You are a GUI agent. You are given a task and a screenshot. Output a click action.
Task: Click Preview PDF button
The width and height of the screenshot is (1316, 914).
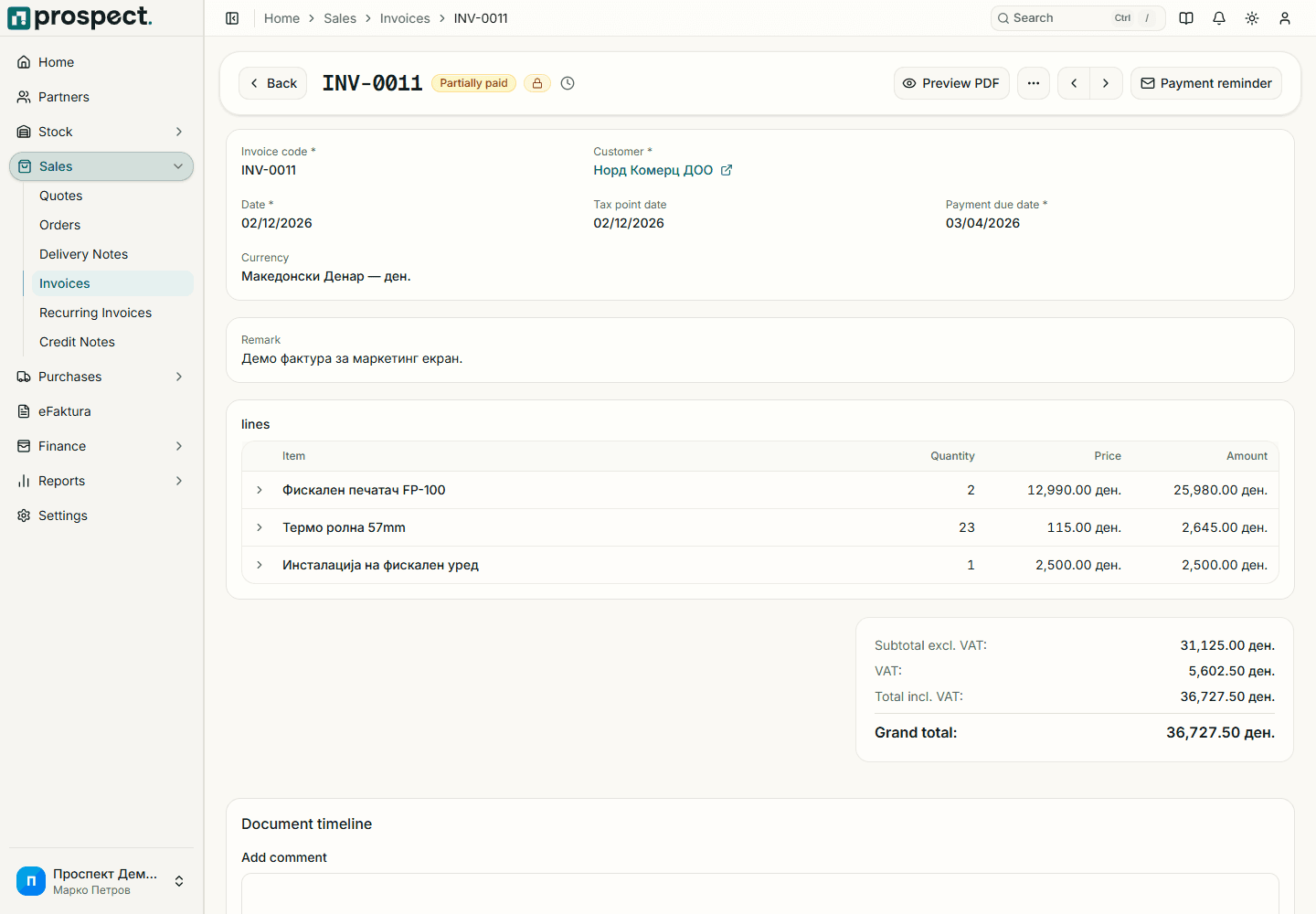(x=951, y=83)
